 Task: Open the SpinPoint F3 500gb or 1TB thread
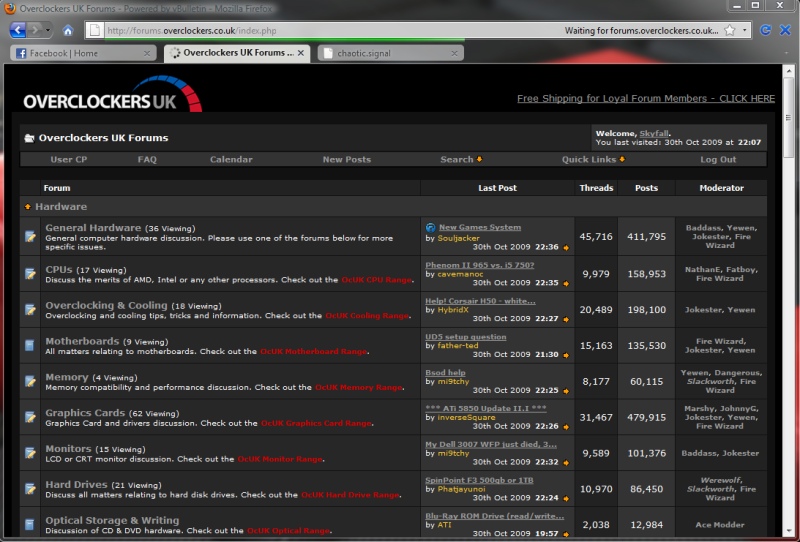(x=479, y=480)
